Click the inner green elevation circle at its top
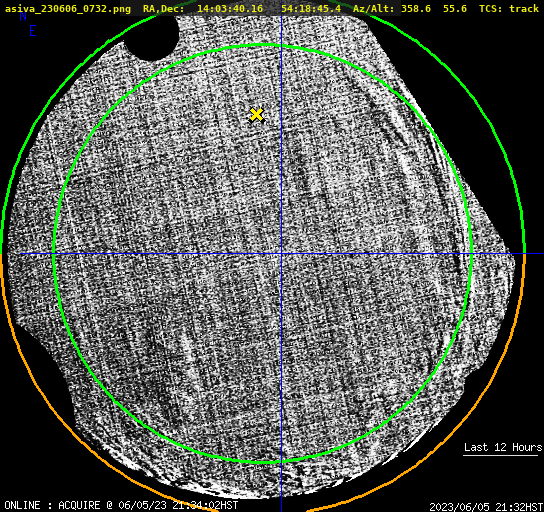Viewport: 544px width, 512px height. (263, 45)
